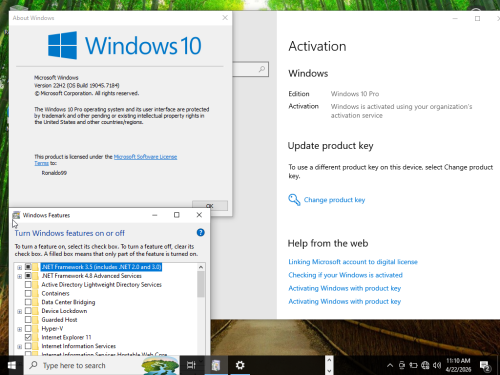Check Active Directory Lightweight Directory Services
This screenshot has height=375, width=500.
(28, 284)
